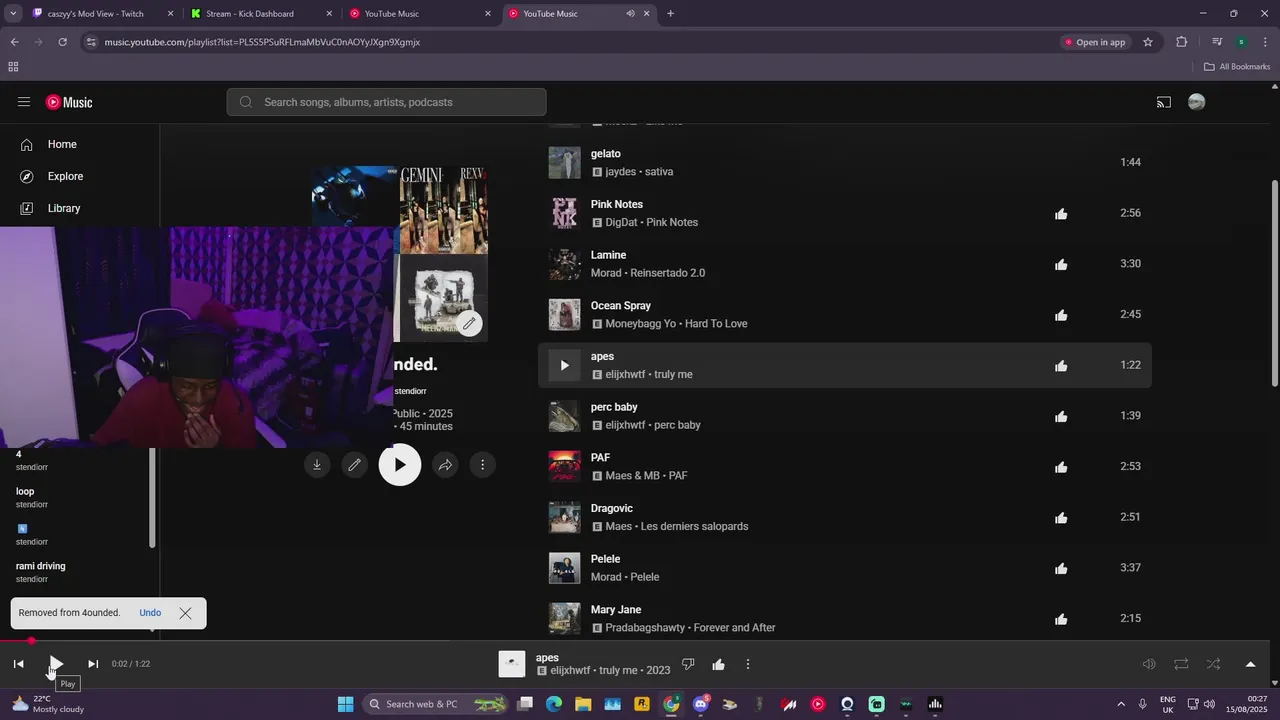Viewport: 1280px width, 720px height.
Task: Dismiss the Removed from 4ounded notification
Action: [x=185, y=613]
